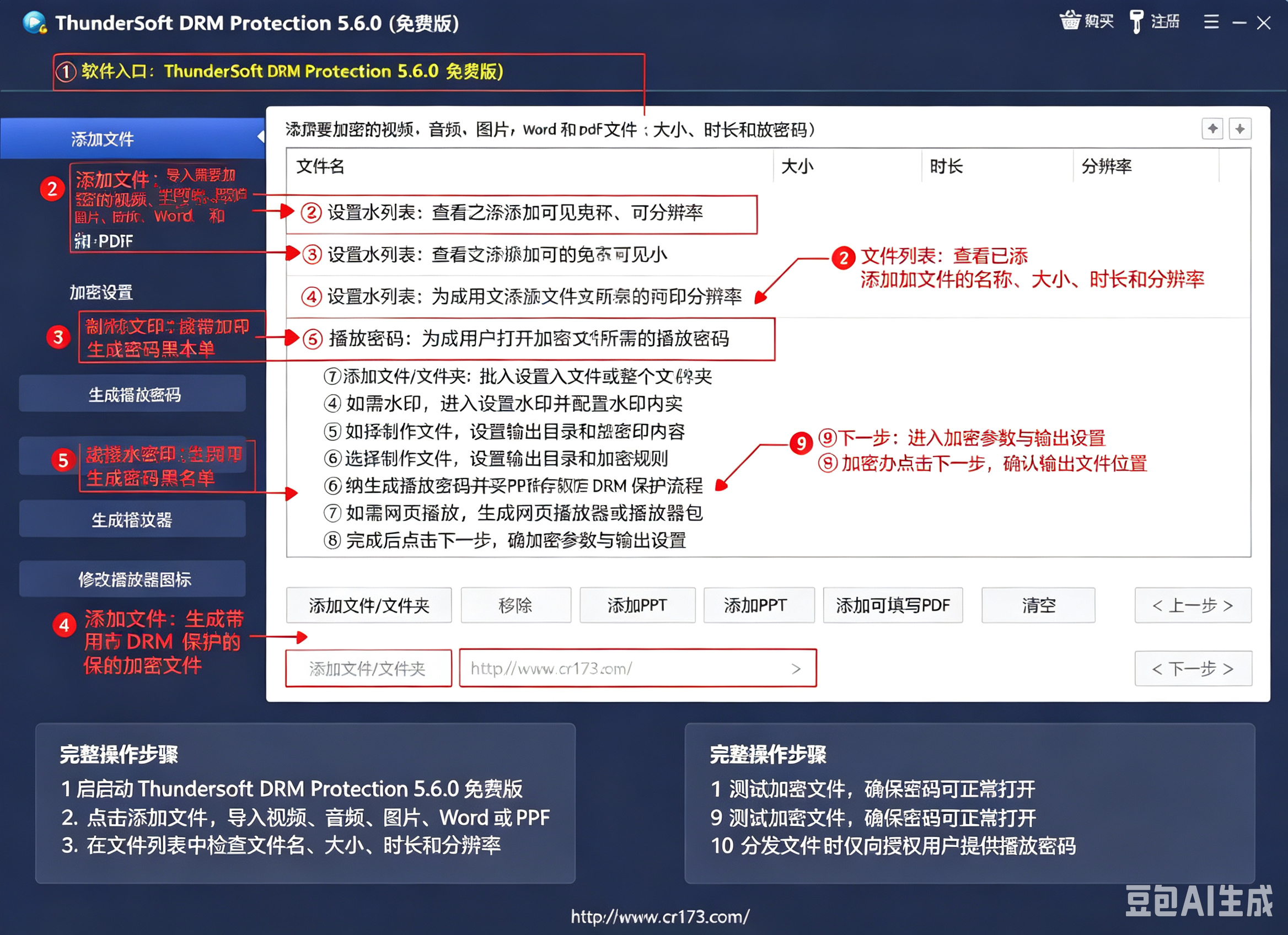Go back with the 上一步 button
This screenshot has height=935, width=1288.
click(1193, 606)
